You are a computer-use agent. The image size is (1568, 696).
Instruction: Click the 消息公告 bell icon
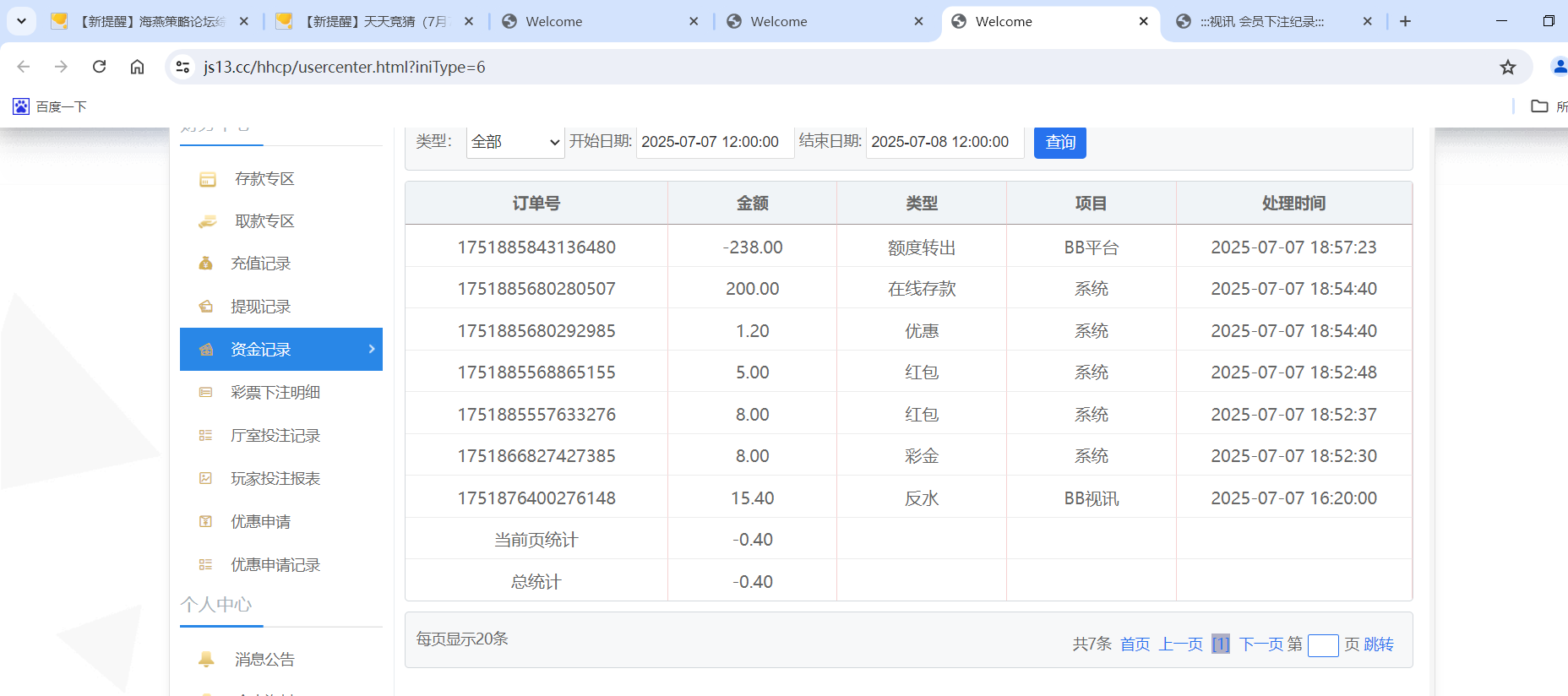coord(206,659)
